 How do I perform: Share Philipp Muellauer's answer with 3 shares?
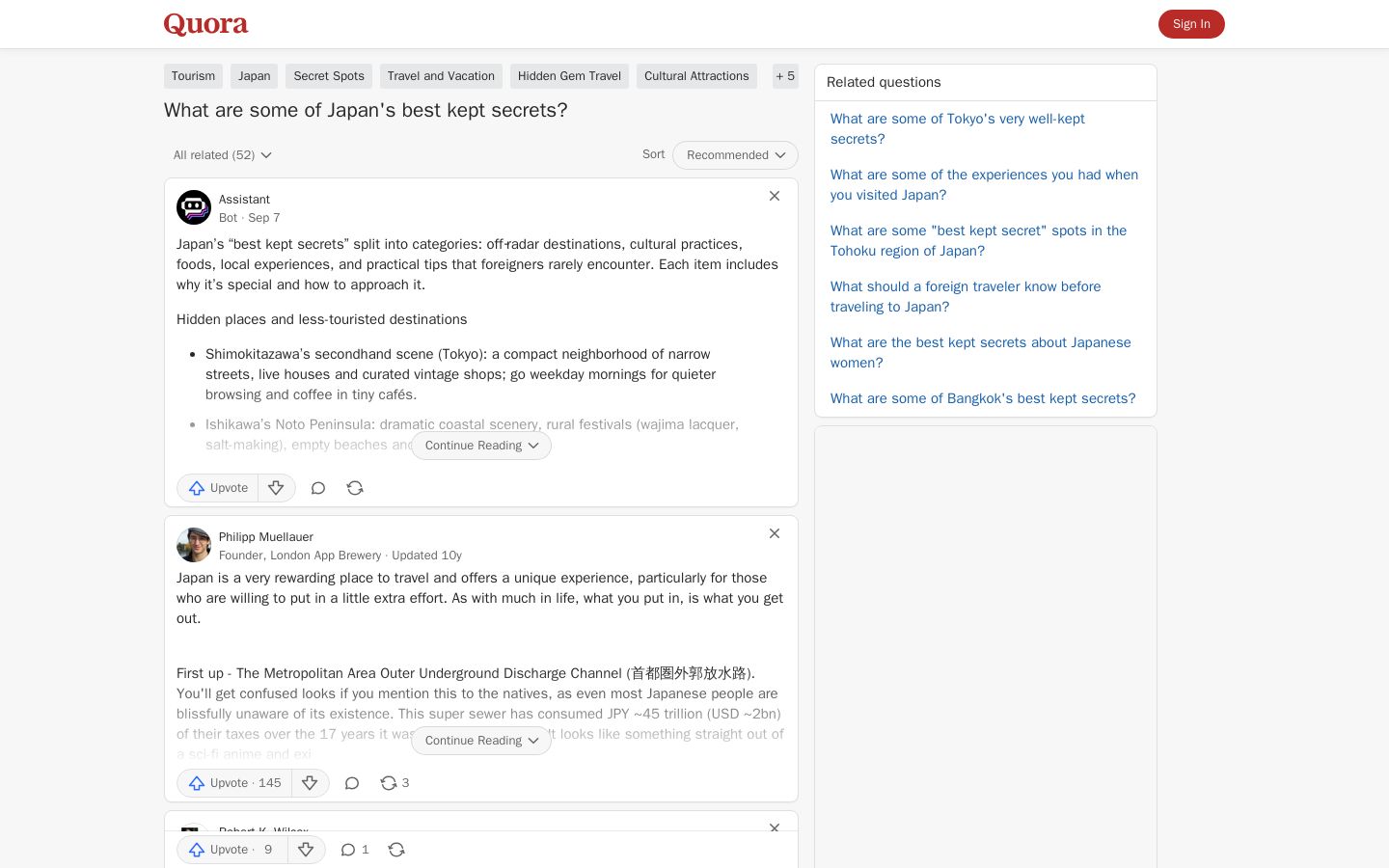pyautogui.click(x=395, y=783)
